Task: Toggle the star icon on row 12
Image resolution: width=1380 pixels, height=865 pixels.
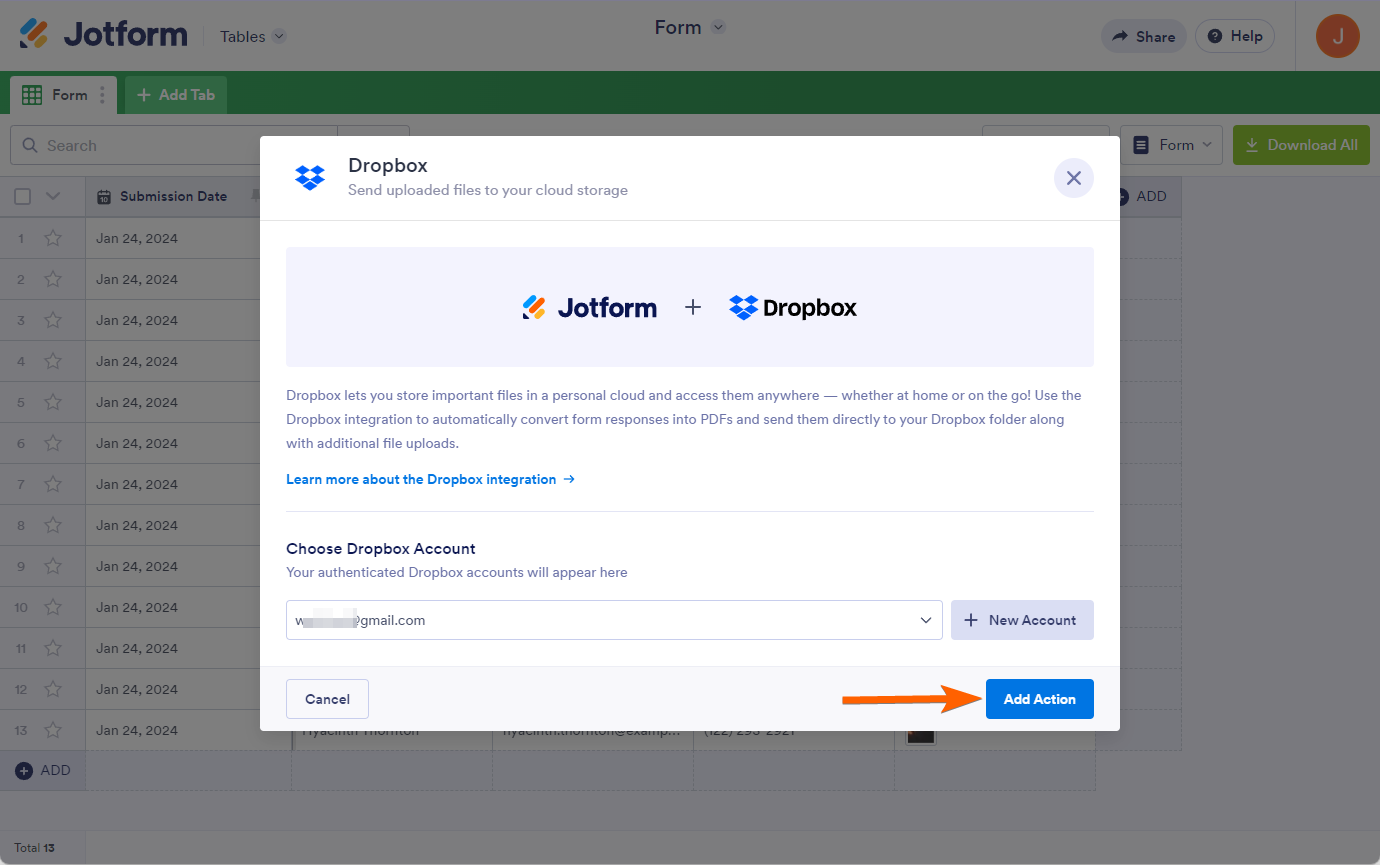Action: 53,689
